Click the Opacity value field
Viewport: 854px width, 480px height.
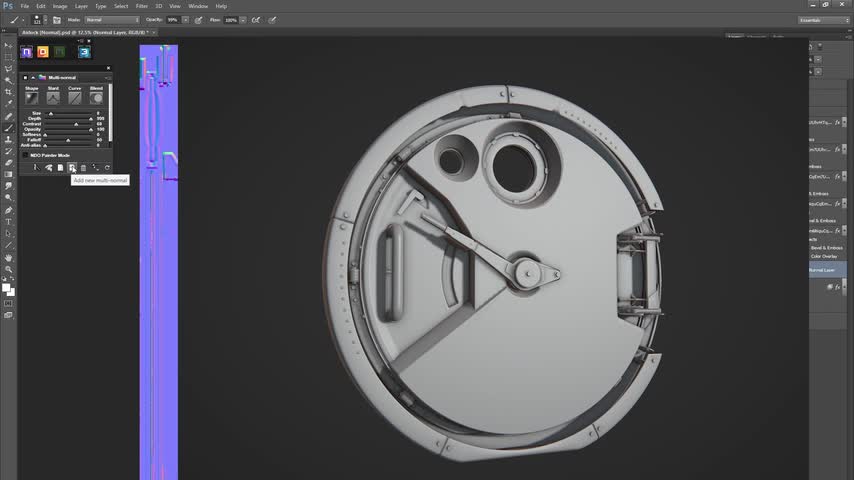click(173, 20)
